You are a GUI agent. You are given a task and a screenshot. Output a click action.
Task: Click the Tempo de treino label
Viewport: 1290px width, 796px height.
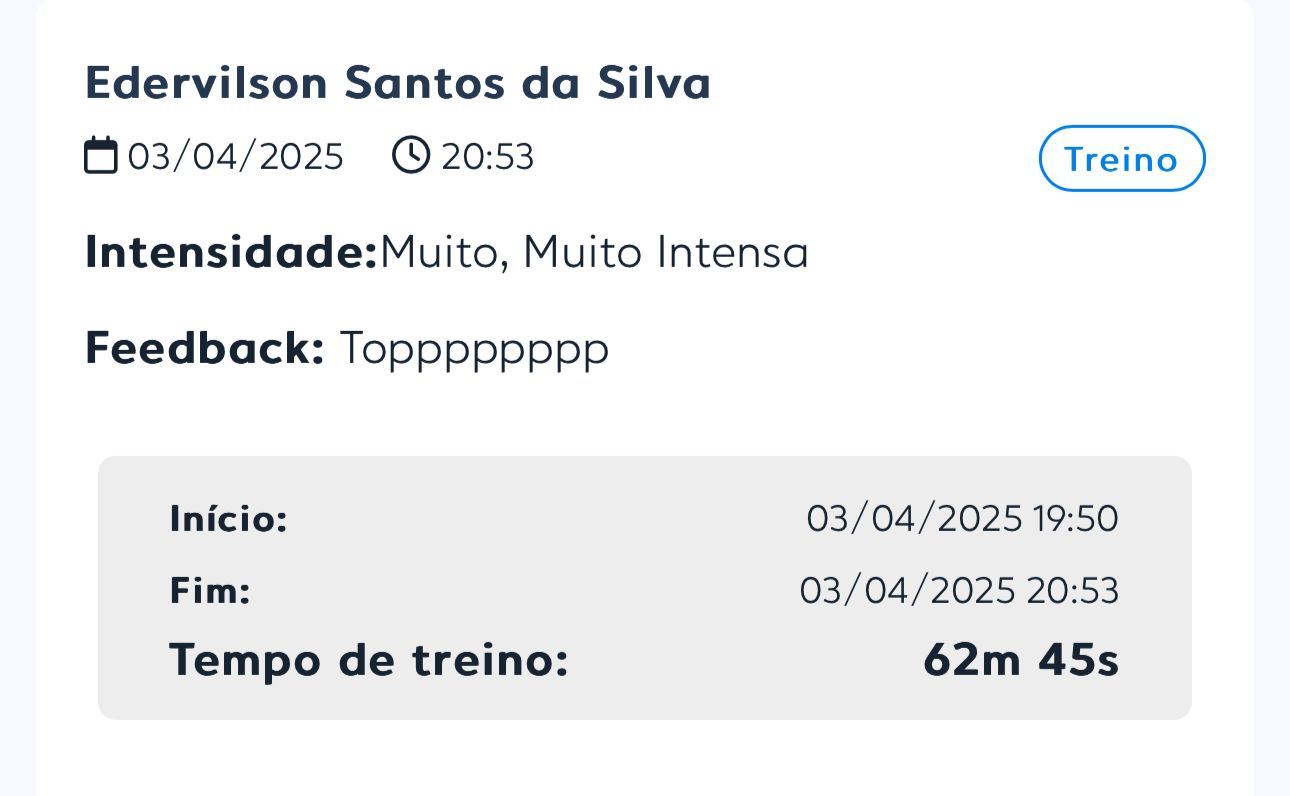click(x=369, y=660)
